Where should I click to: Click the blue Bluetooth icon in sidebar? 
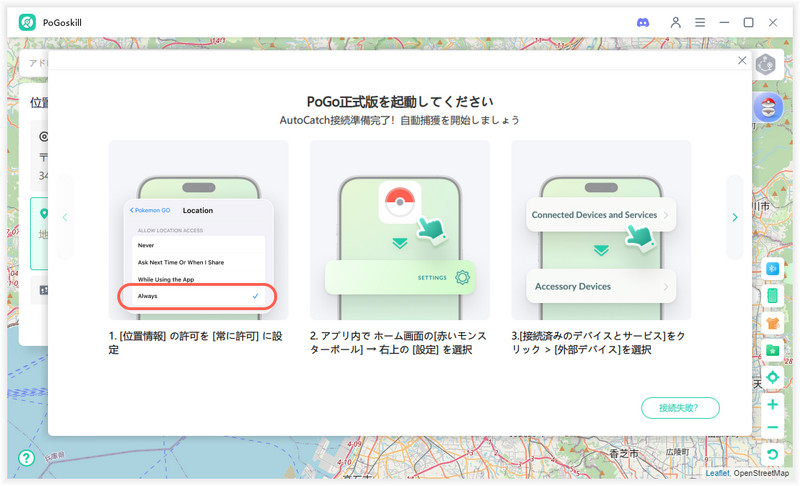(772, 269)
